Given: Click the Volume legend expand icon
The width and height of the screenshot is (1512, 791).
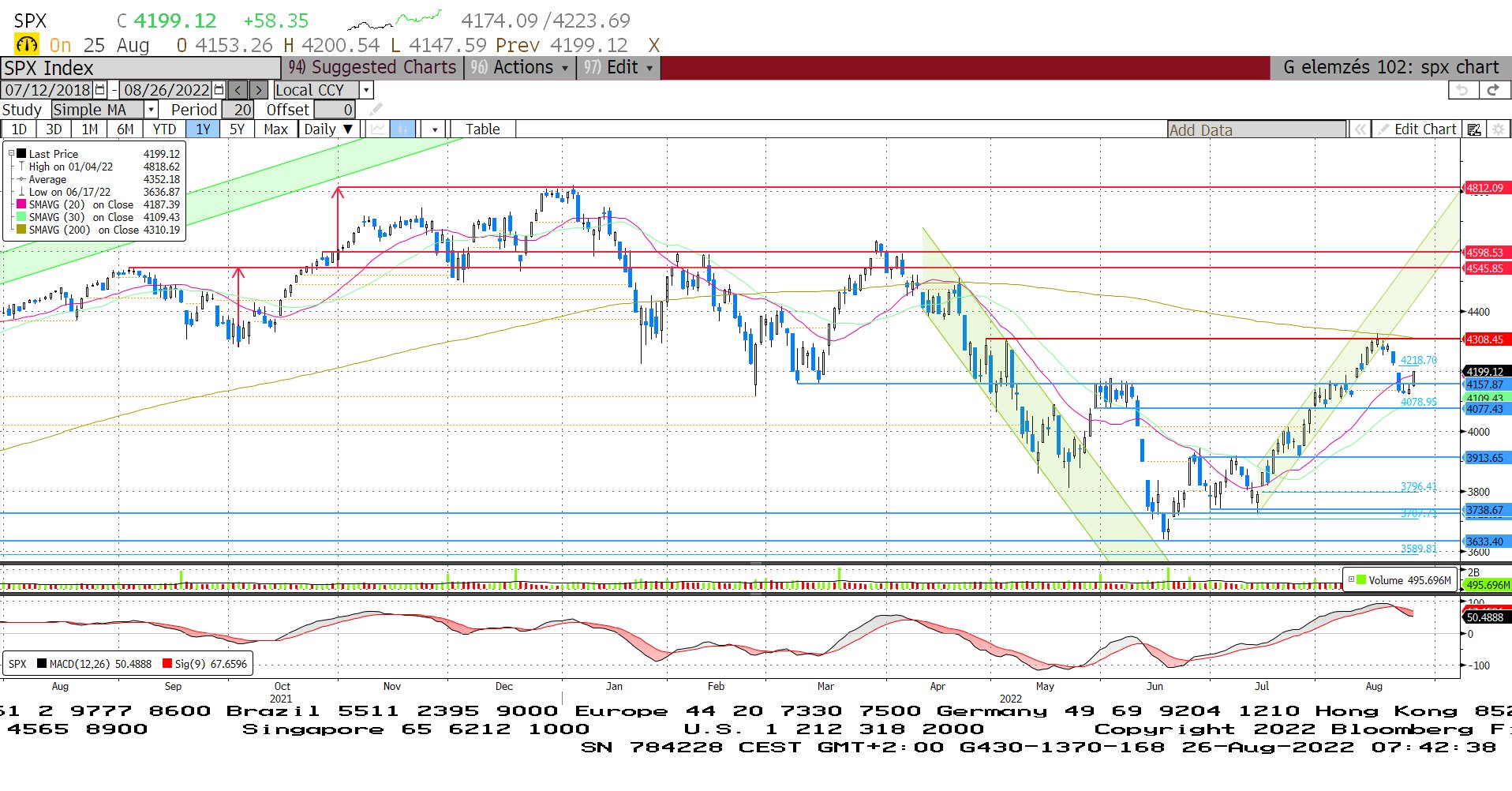Looking at the screenshot, I should (1351, 579).
